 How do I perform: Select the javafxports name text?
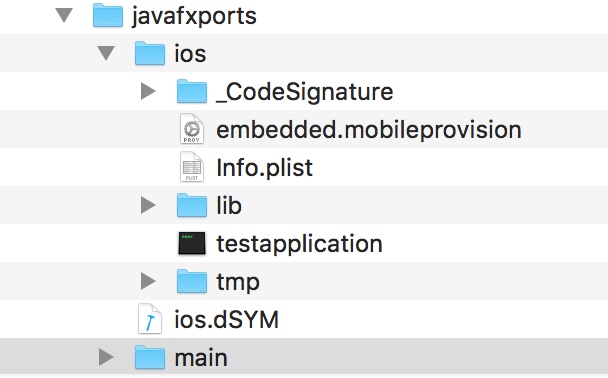coord(194,17)
